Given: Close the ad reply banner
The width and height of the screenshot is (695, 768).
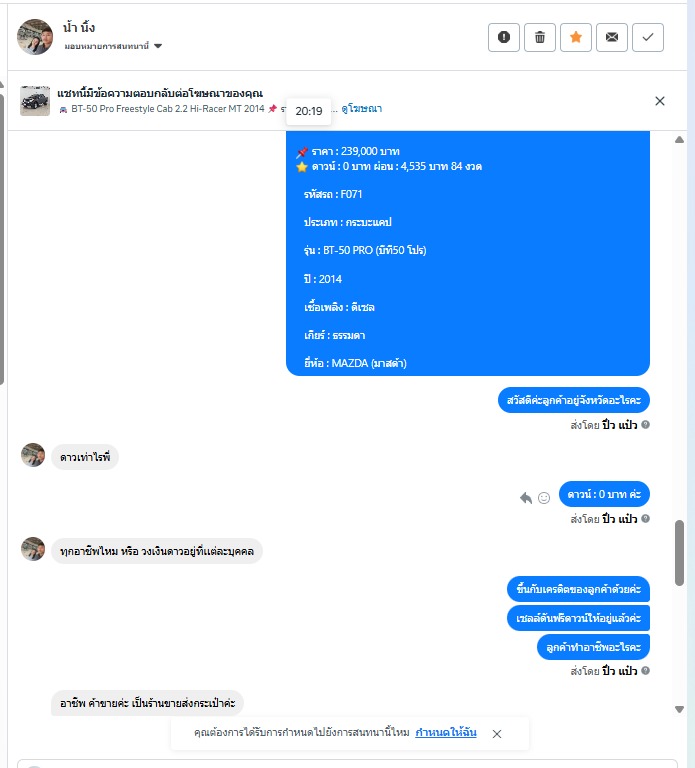Looking at the screenshot, I should 660,101.
